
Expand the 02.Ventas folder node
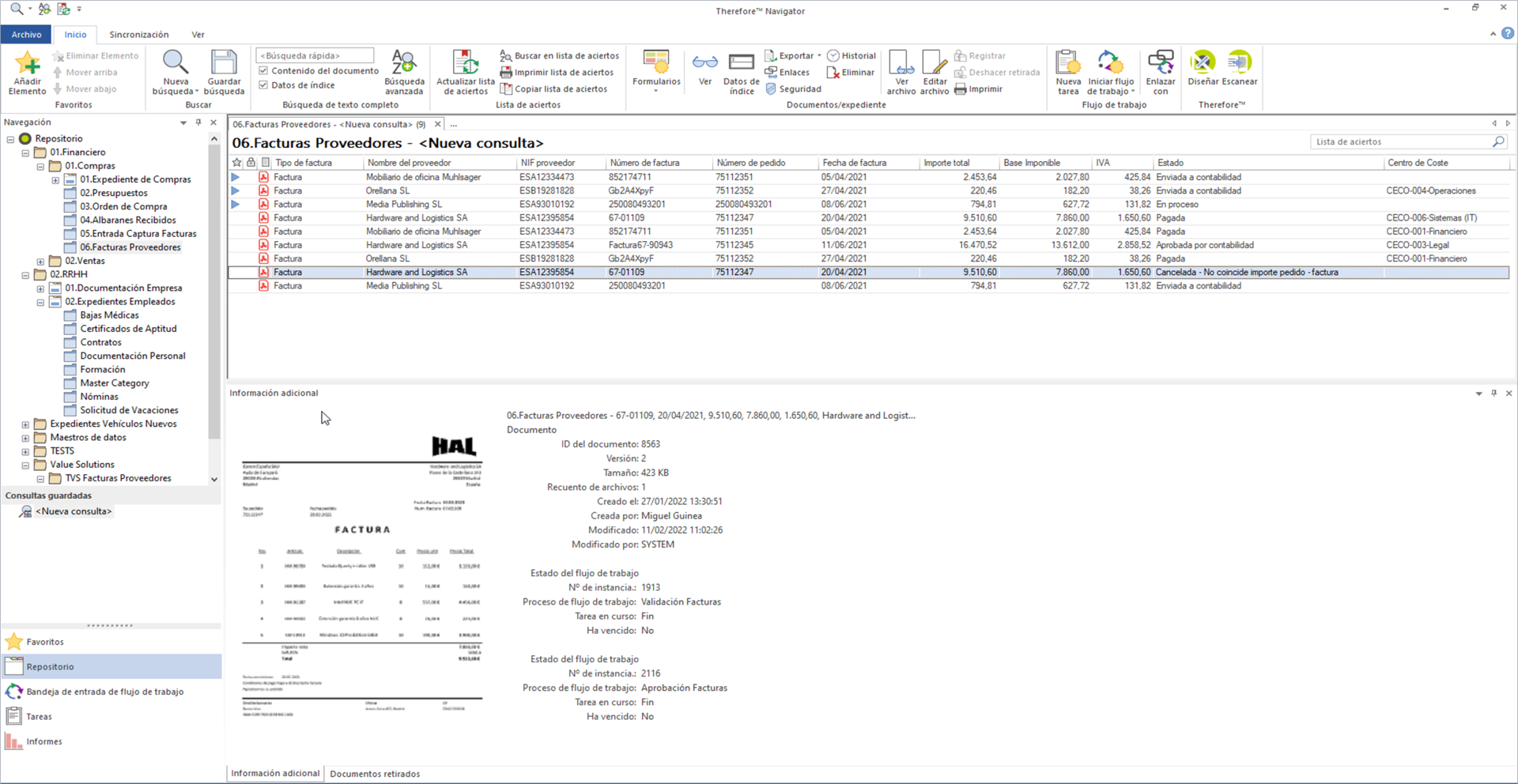coord(40,262)
